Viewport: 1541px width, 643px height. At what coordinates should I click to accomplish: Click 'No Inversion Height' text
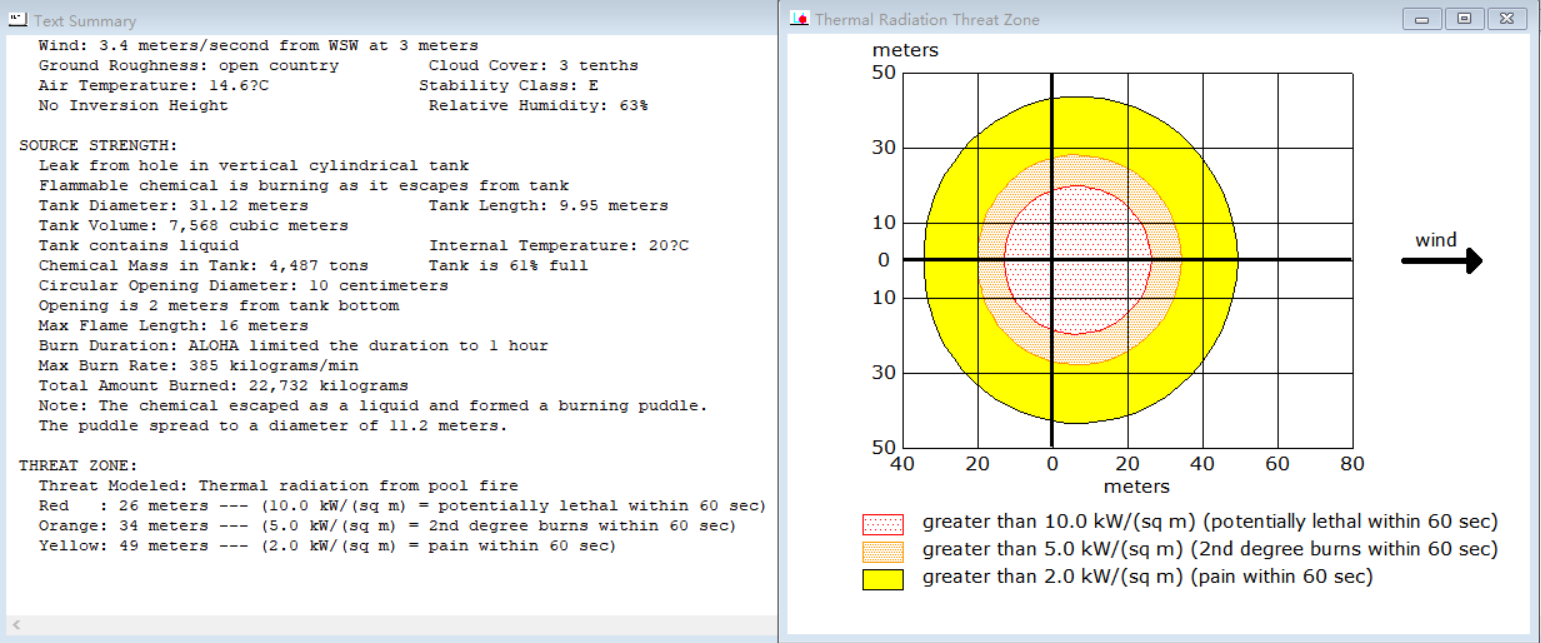[133, 106]
